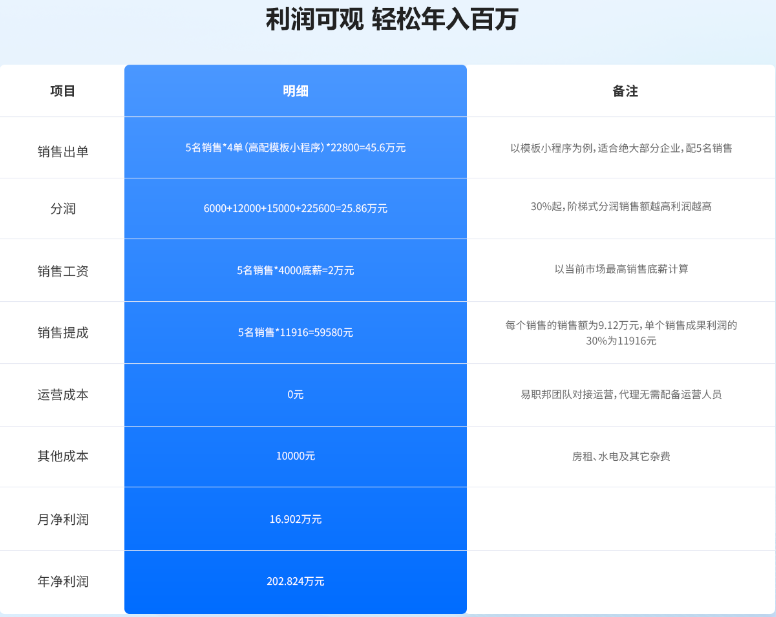
Task: Click the 5名销售*11916=59580元 cell
Action: coord(295,332)
